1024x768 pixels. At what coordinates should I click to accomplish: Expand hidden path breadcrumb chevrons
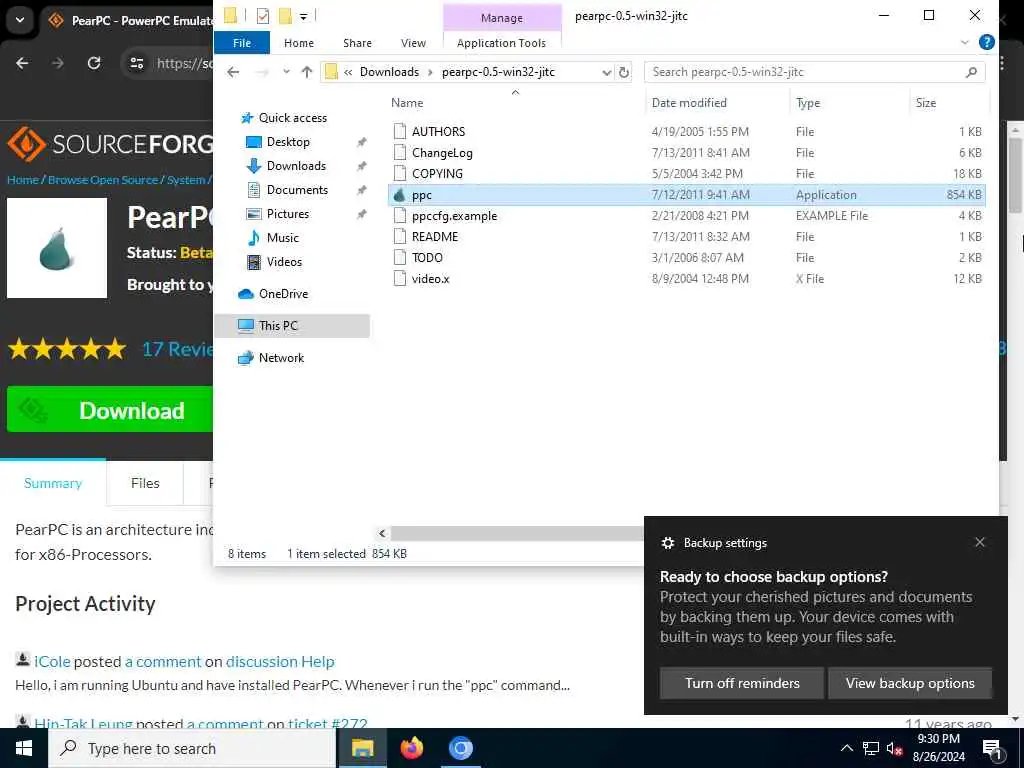(x=348, y=72)
